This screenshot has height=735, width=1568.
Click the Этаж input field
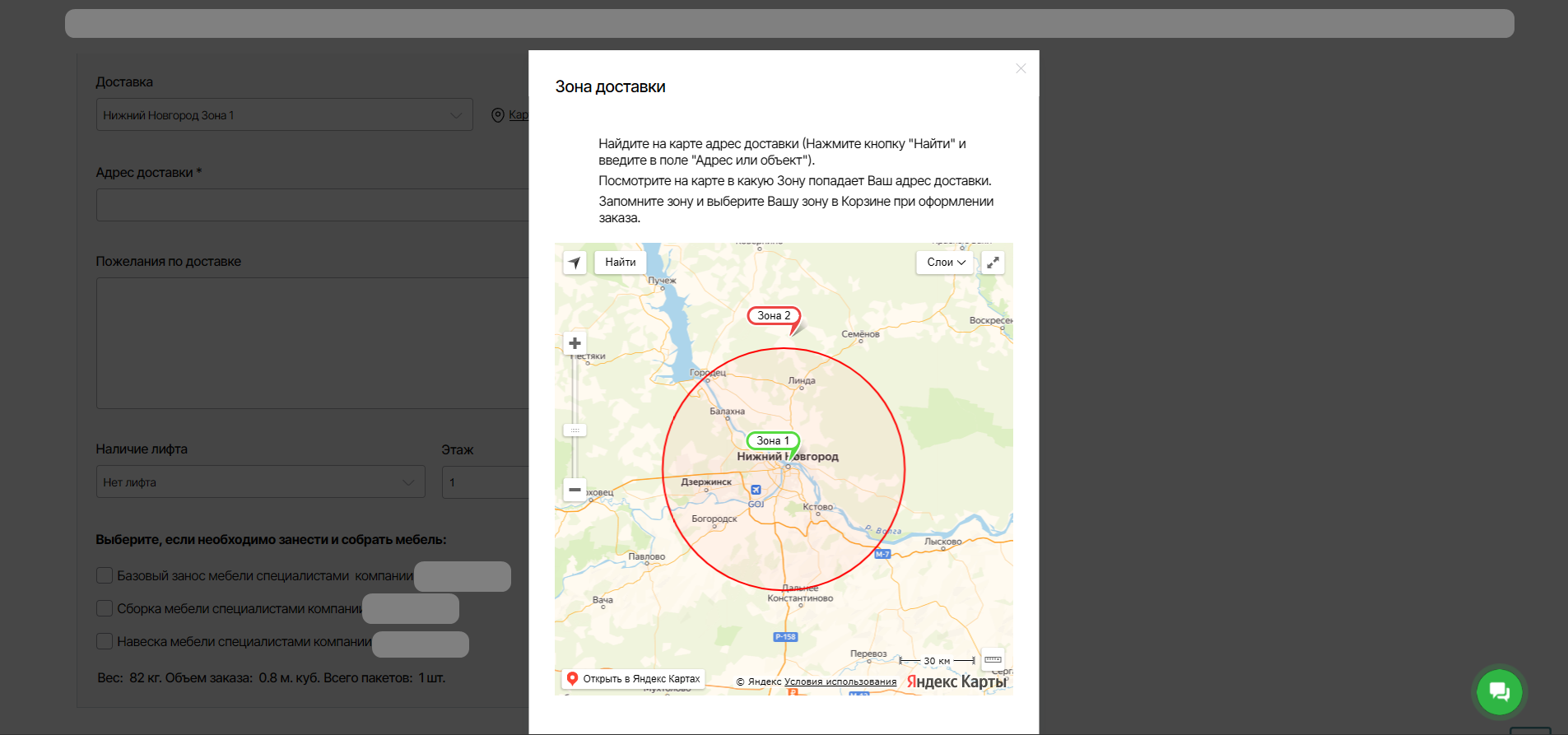[486, 482]
